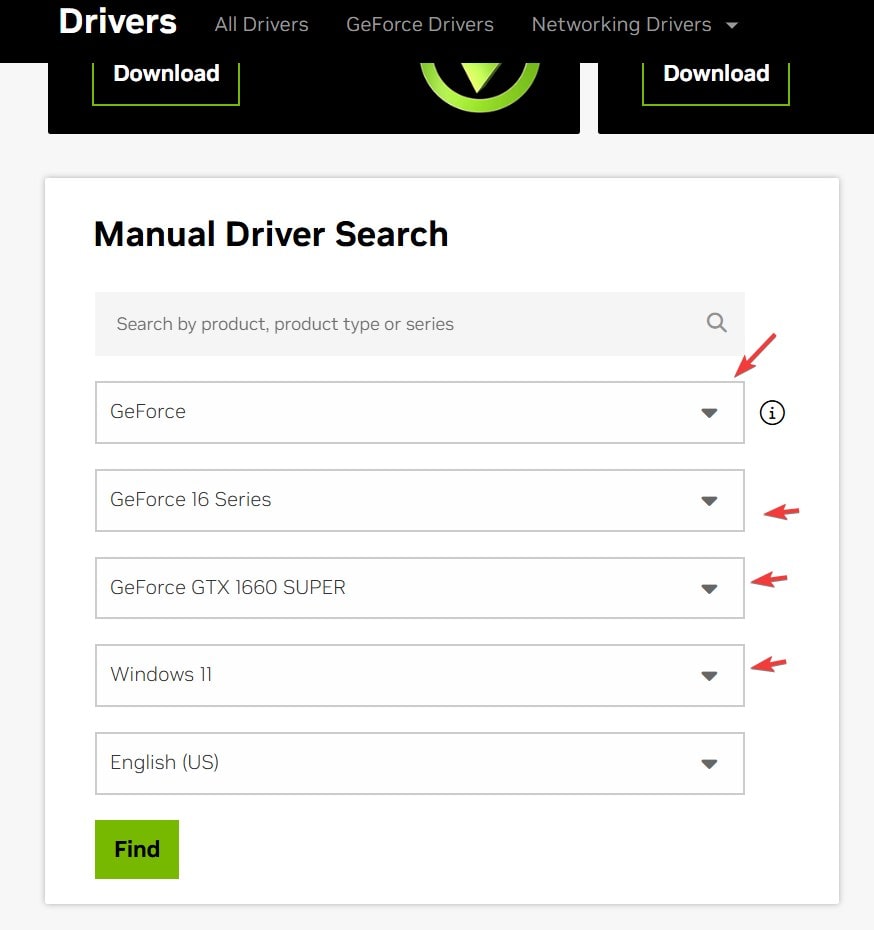The height and width of the screenshot is (930, 874).
Task: Open the product type info icon
Action: click(x=772, y=412)
